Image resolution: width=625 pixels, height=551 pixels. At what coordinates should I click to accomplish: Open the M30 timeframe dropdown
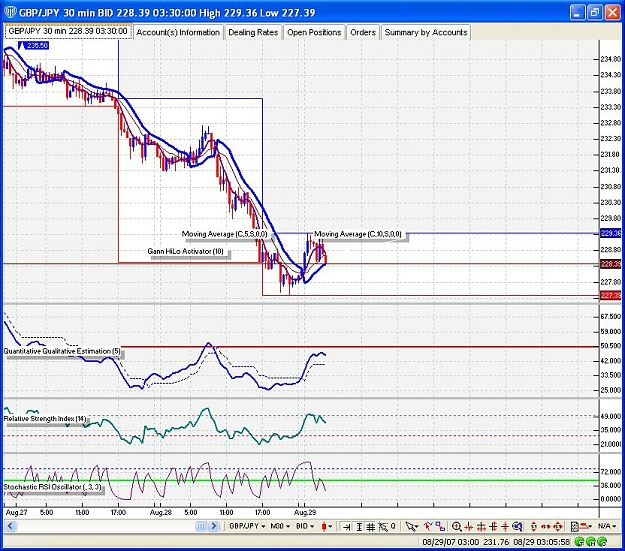(x=280, y=526)
